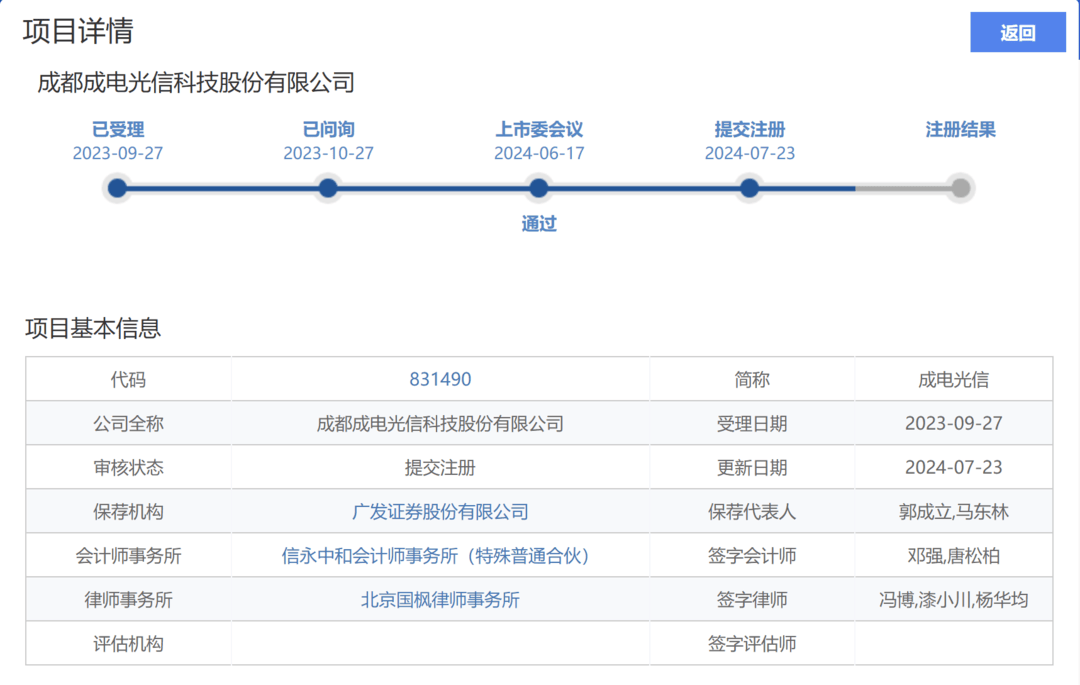Screen dimensions: 1080x685
Task: Click the 会计师事务所 label cell
Action: coord(128,556)
